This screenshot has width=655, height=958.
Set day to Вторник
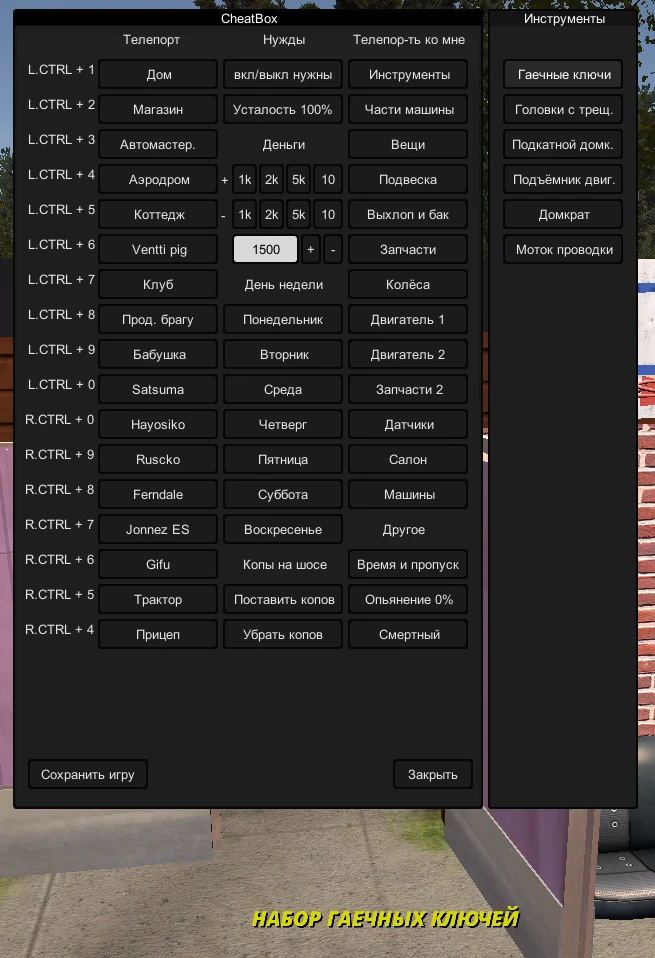[x=283, y=354]
